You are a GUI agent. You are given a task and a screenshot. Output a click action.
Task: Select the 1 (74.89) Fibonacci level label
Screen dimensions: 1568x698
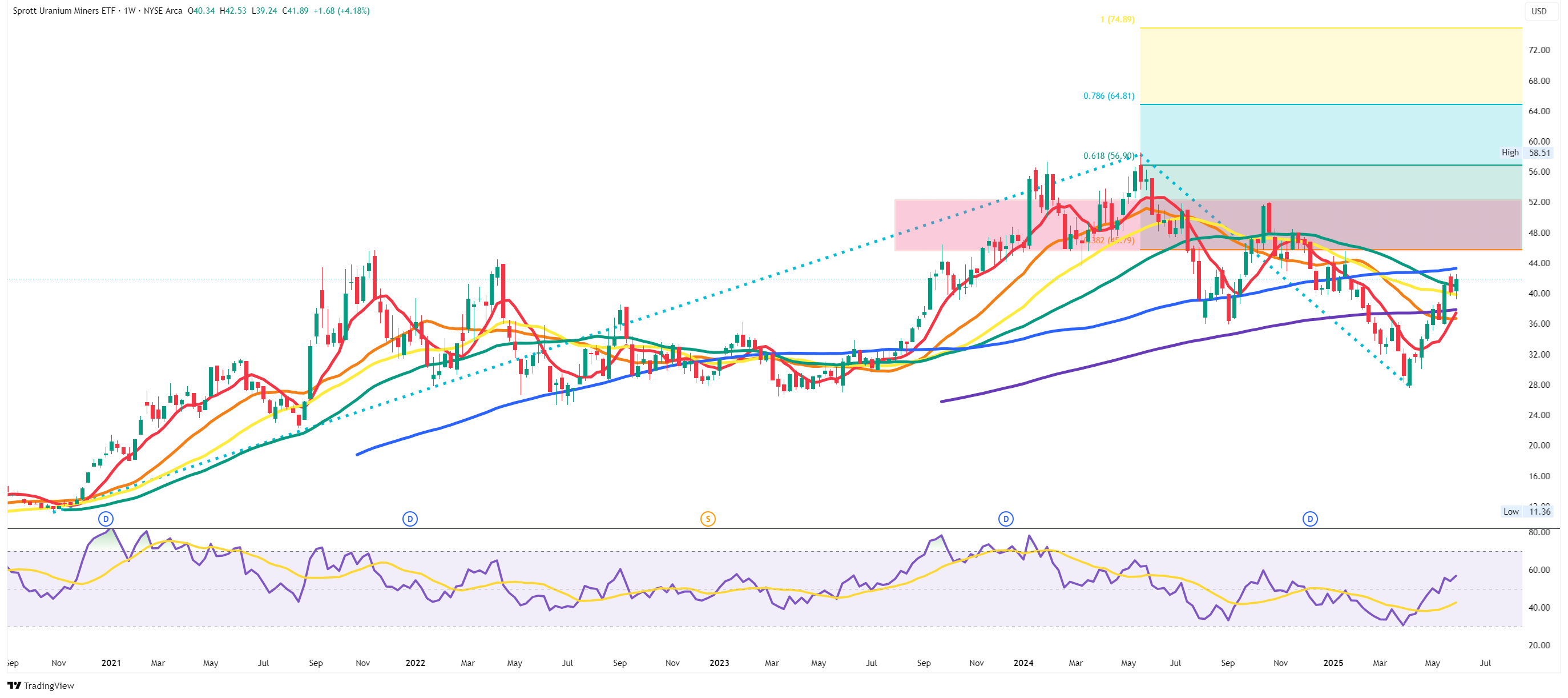coord(1117,19)
